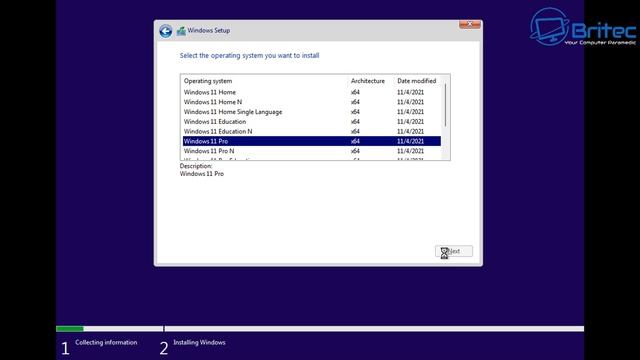Click the Architecture column header
Viewport: 640px width, 360px height.
(368, 81)
